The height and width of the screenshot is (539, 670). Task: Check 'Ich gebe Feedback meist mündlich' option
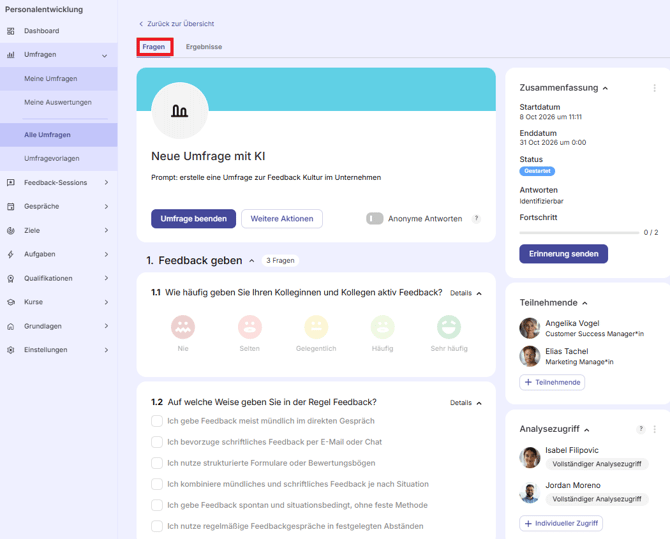(157, 421)
